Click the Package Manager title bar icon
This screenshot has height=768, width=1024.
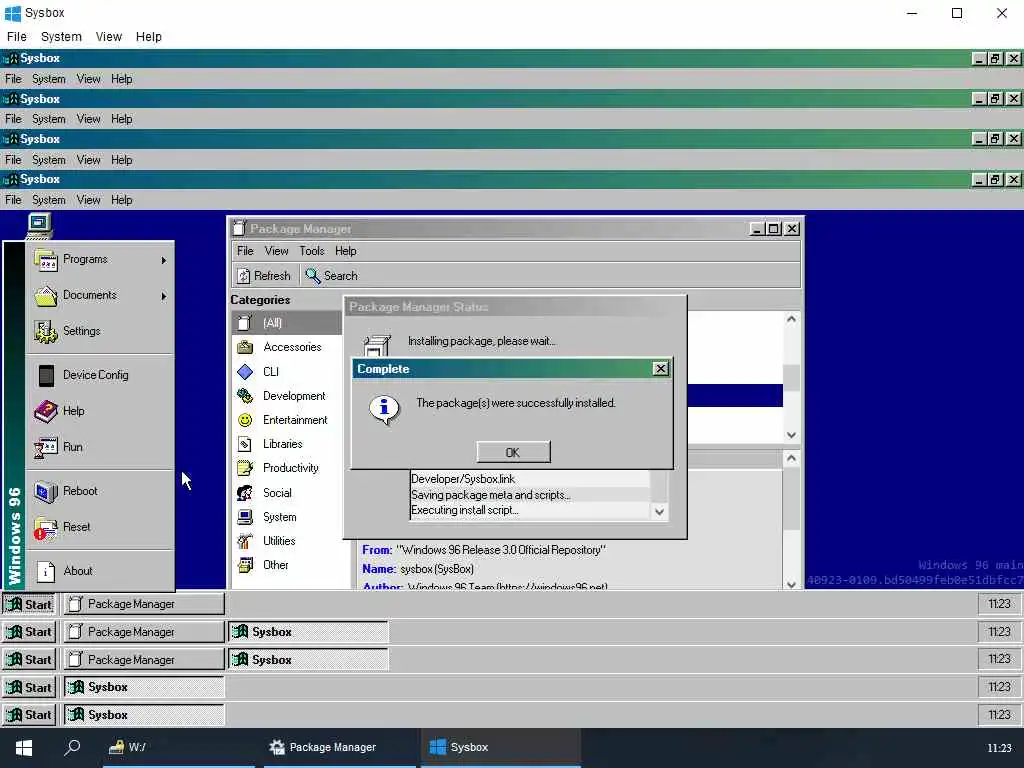(240, 228)
